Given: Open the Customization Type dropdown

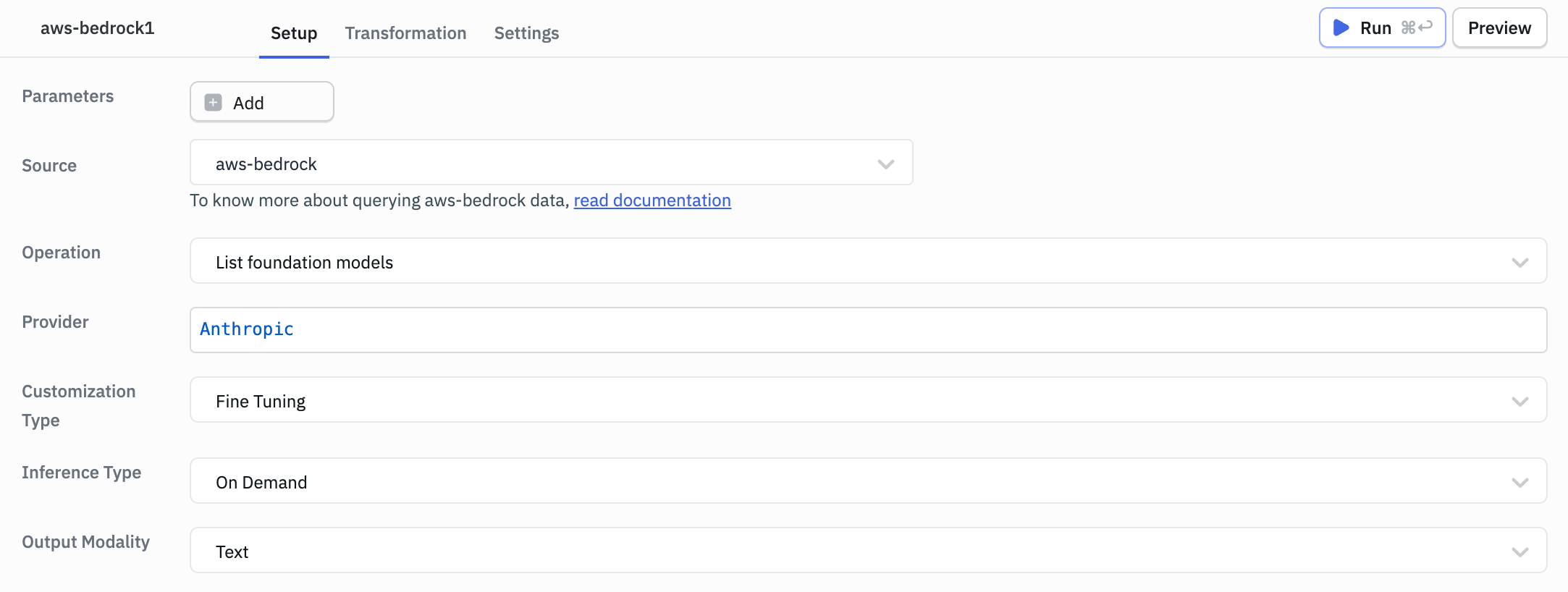Looking at the screenshot, I should click(x=868, y=399).
